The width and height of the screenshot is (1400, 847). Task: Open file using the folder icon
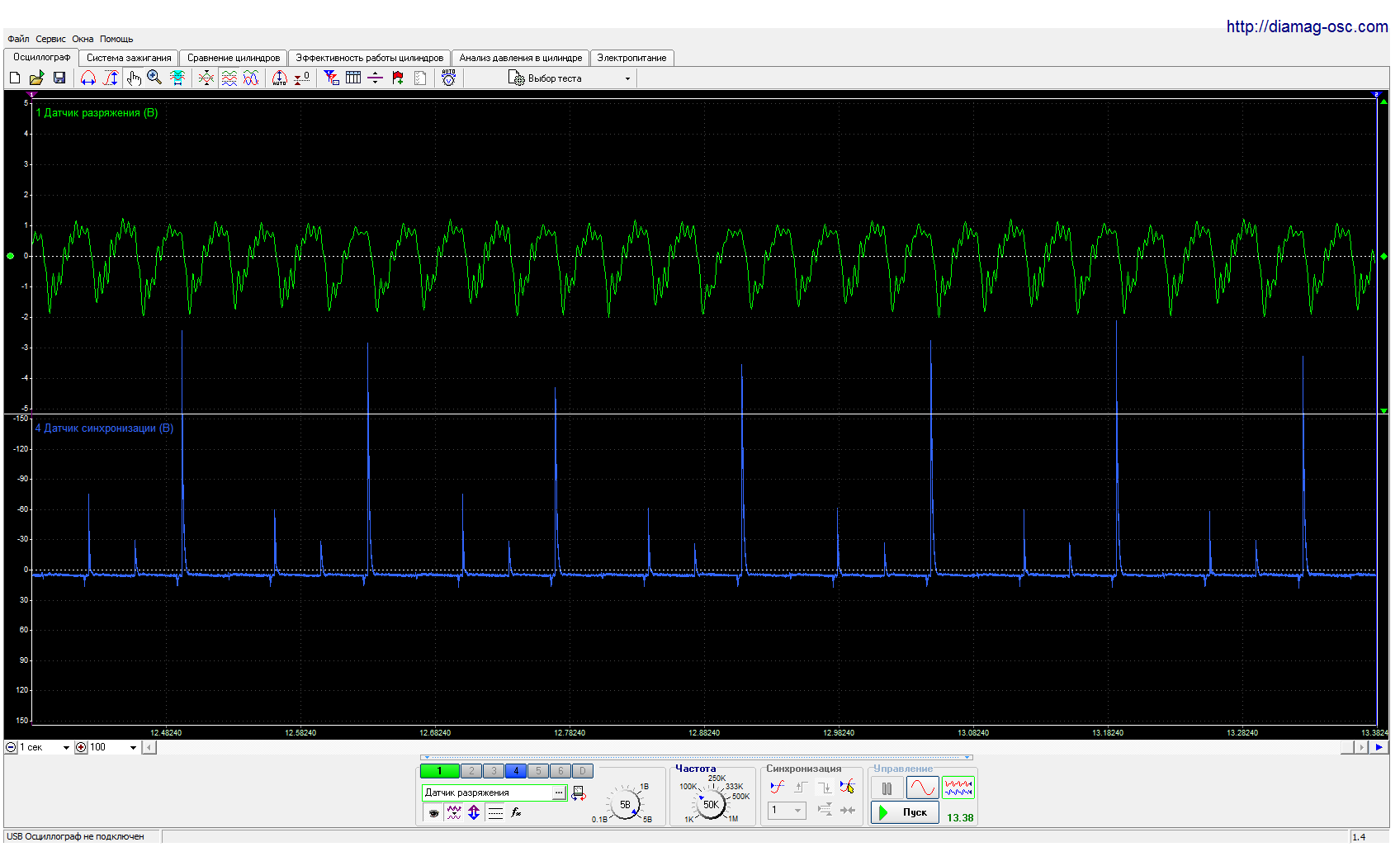click(36, 78)
